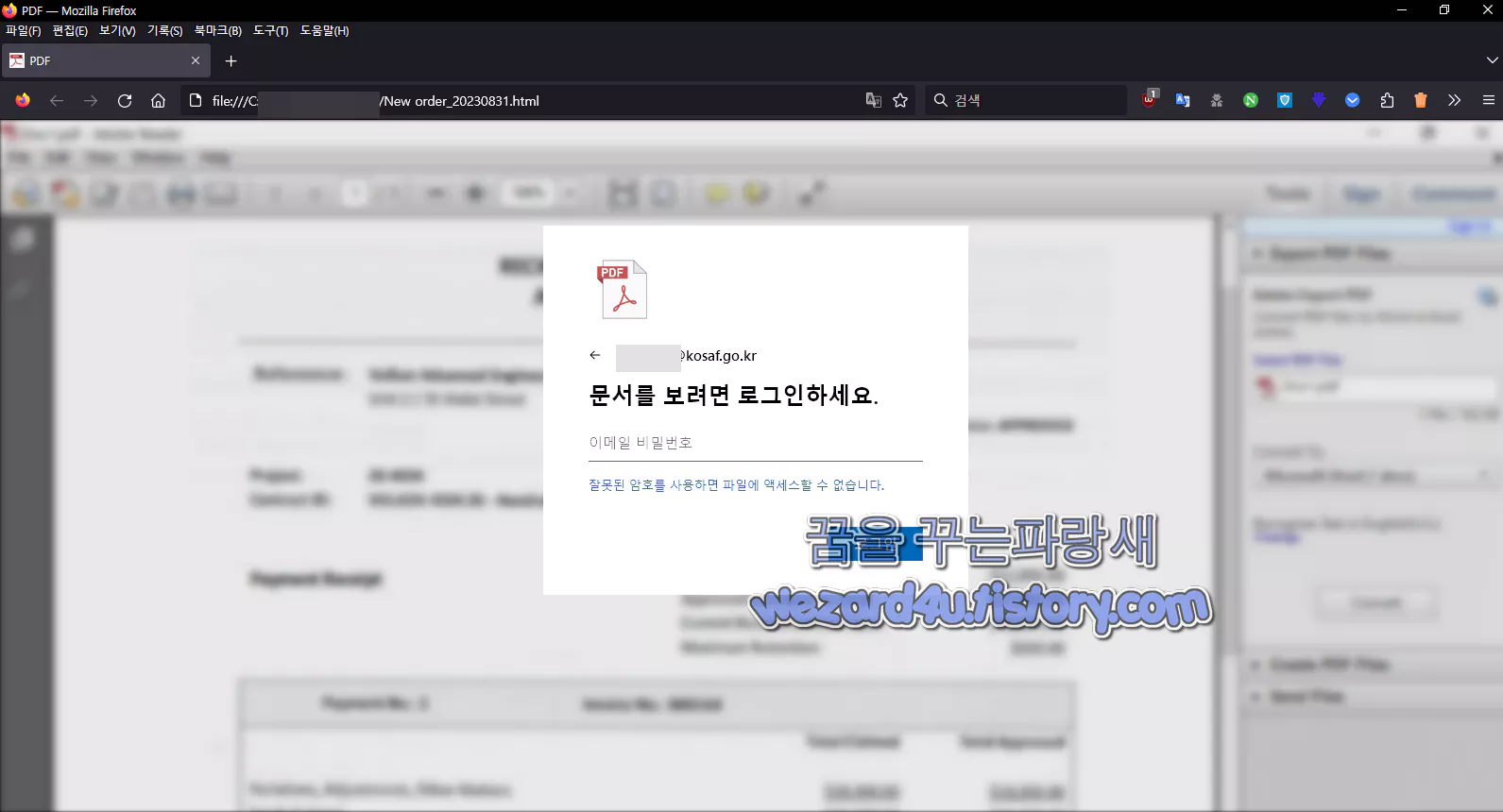
Task: Open the 보기(V) menu
Action: [117, 31]
